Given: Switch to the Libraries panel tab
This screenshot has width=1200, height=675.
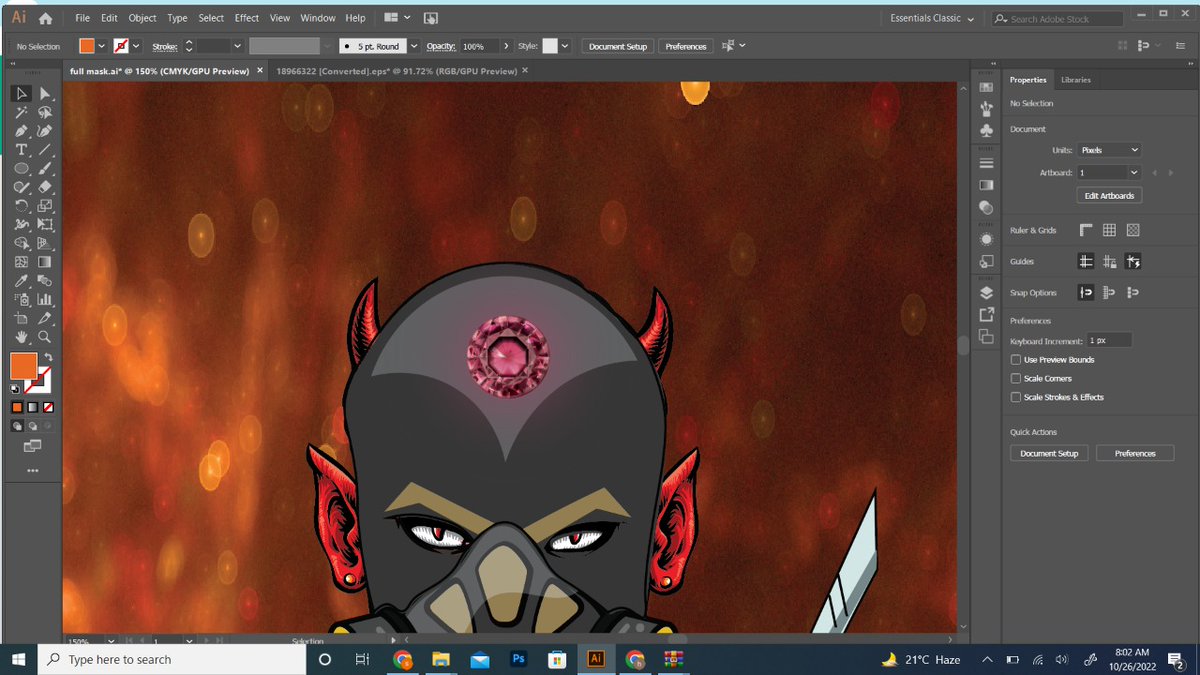Looking at the screenshot, I should 1076,80.
